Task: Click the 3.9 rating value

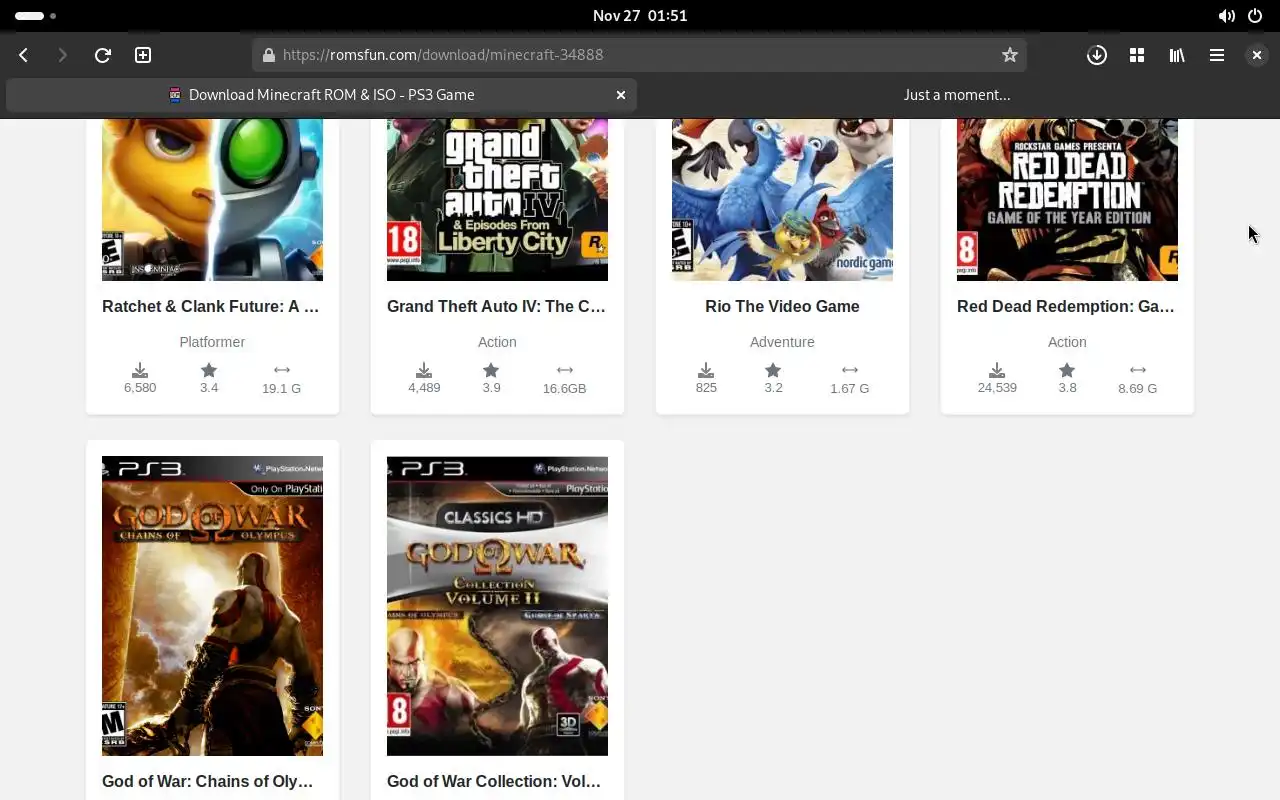Action: [x=491, y=388]
